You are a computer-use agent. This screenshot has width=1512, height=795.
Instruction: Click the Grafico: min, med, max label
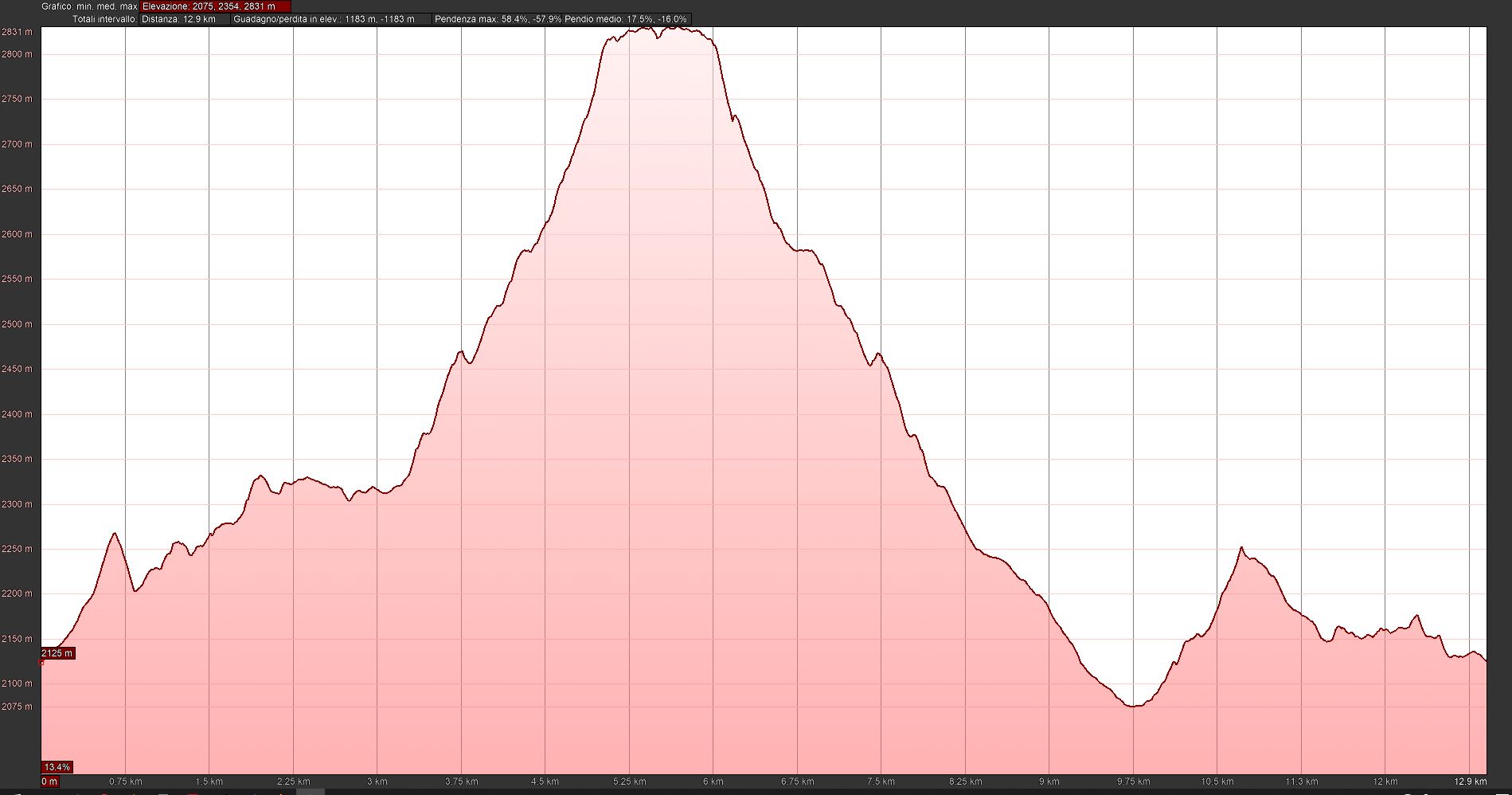pos(90,6)
